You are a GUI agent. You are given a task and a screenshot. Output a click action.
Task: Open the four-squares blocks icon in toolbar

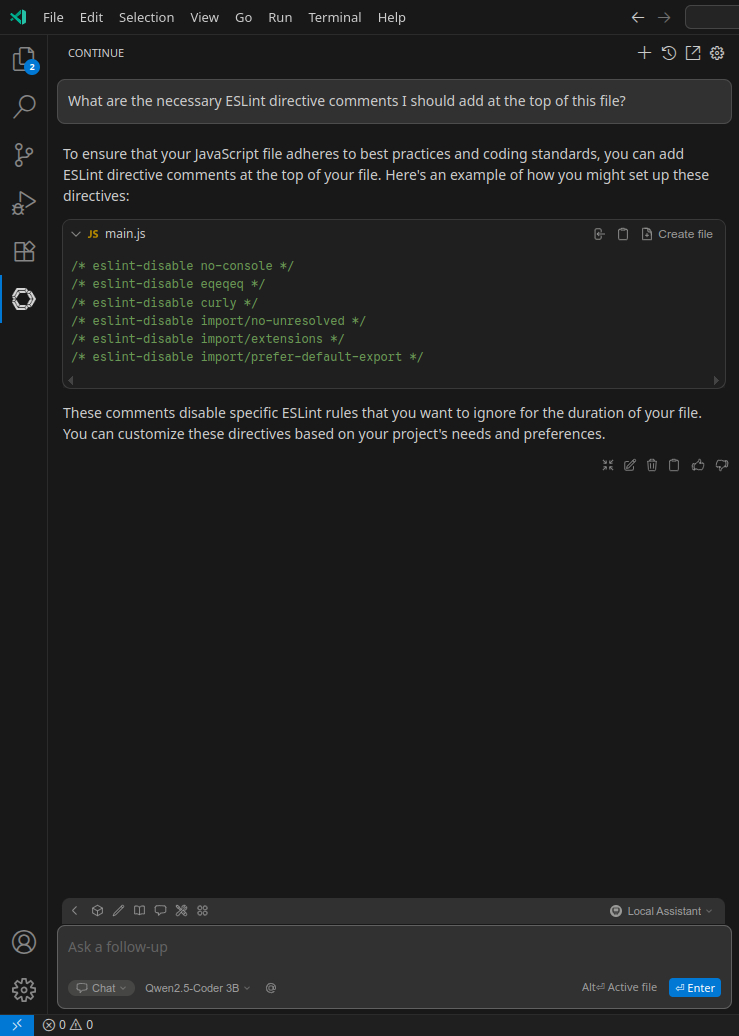pos(203,910)
